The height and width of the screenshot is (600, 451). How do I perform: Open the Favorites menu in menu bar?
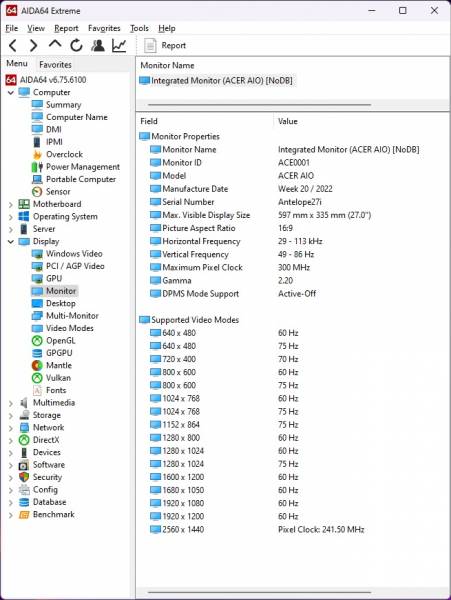point(104,28)
